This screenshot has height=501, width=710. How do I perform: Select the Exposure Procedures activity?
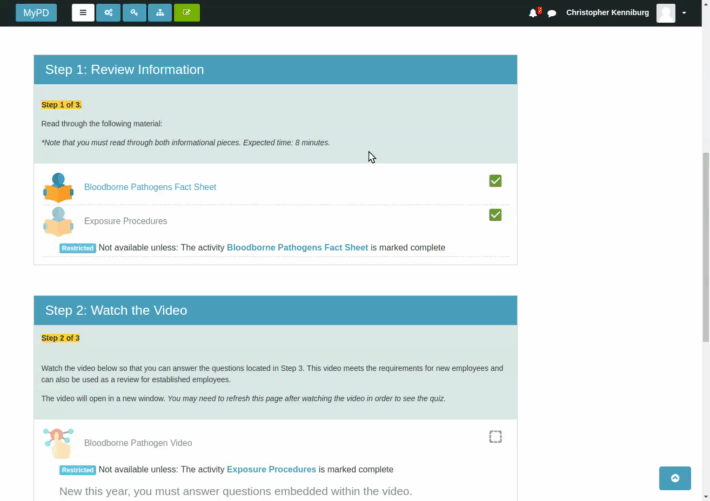tap(125, 221)
